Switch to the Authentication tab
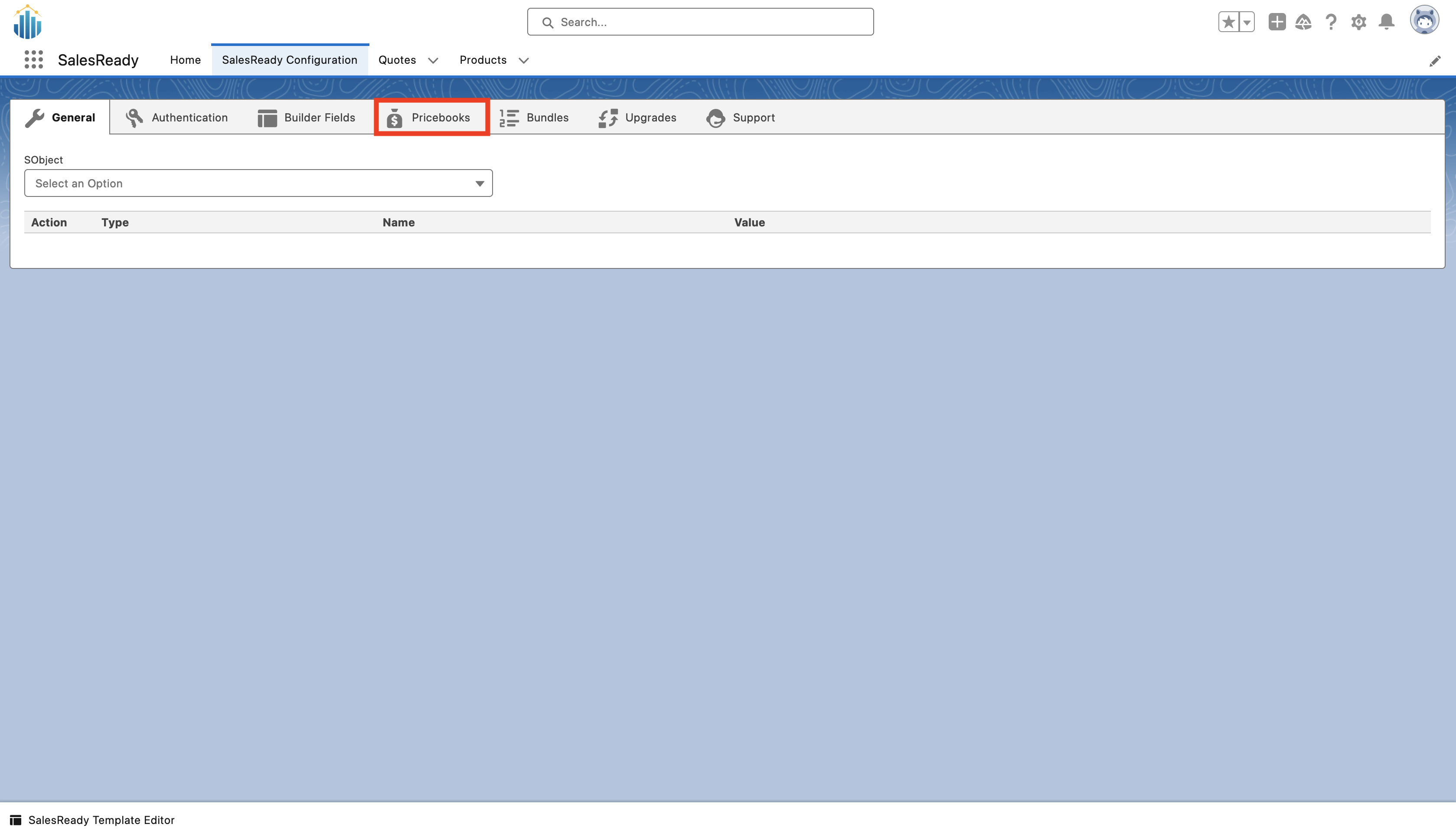Screen dimensions: 1456x837 click(x=177, y=117)
